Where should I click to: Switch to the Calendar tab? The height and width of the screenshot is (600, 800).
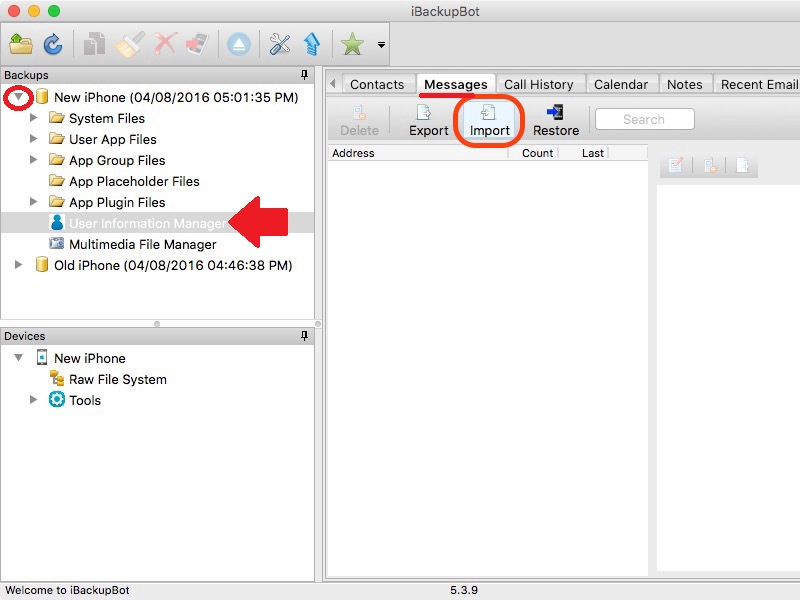pyautogui.click(x=621, y=84)
